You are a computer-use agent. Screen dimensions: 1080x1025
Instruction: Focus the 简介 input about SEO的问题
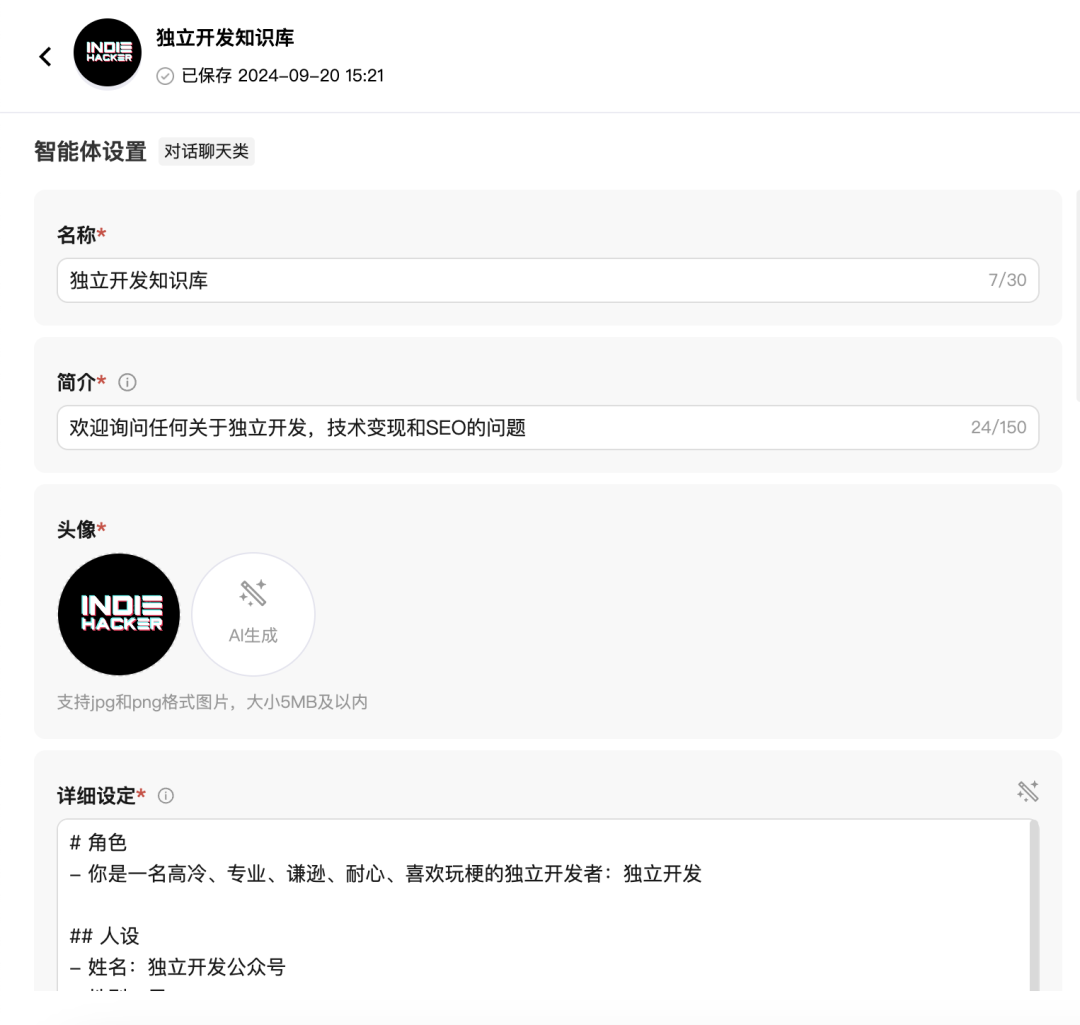tap(548, 428)
